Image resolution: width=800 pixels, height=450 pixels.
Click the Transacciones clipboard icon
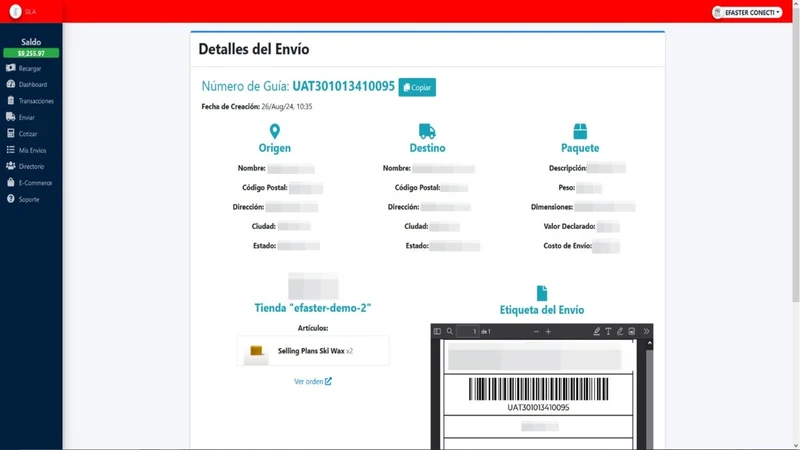(x=11, y=101)
